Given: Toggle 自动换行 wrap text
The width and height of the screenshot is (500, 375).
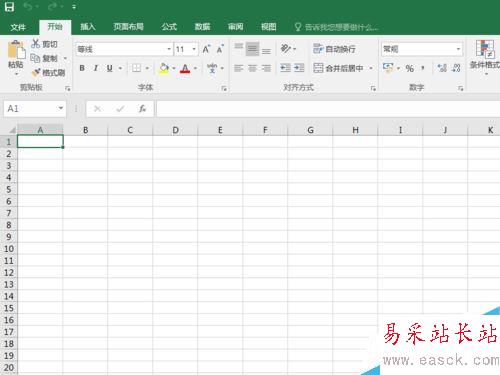Looking at the screenshot, I should click(x=334, y=49).
